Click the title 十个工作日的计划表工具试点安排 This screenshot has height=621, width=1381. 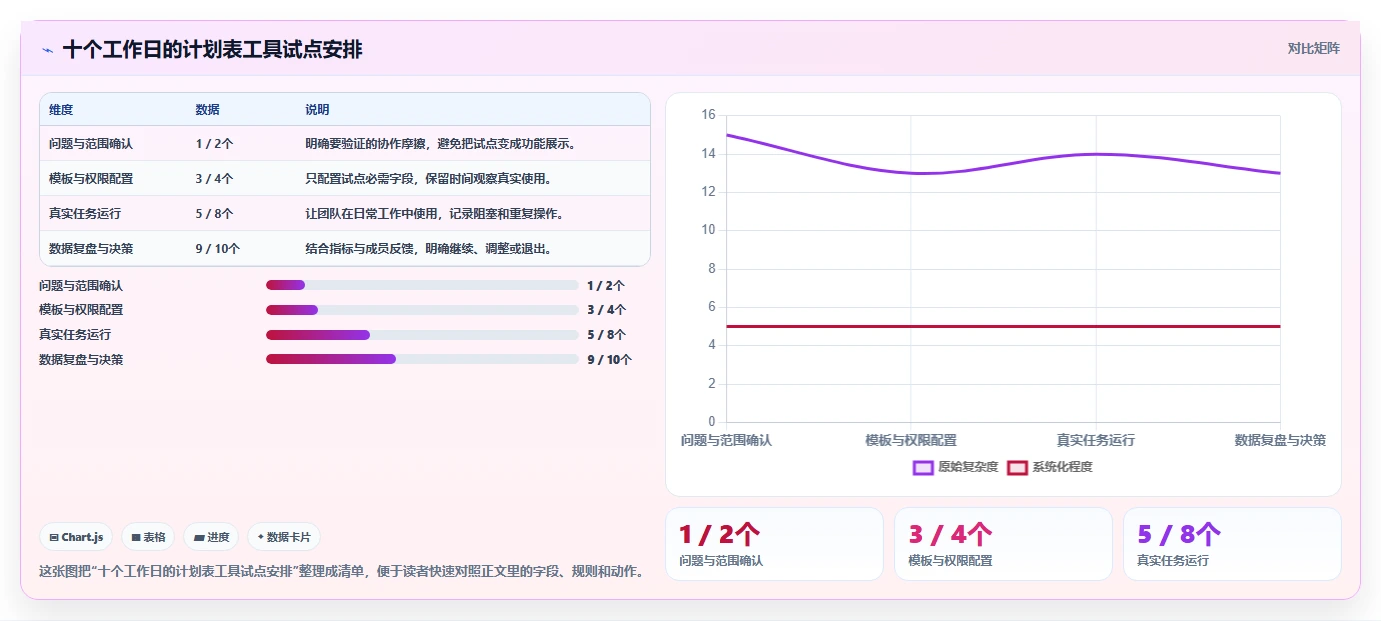(x=213, y=50)
